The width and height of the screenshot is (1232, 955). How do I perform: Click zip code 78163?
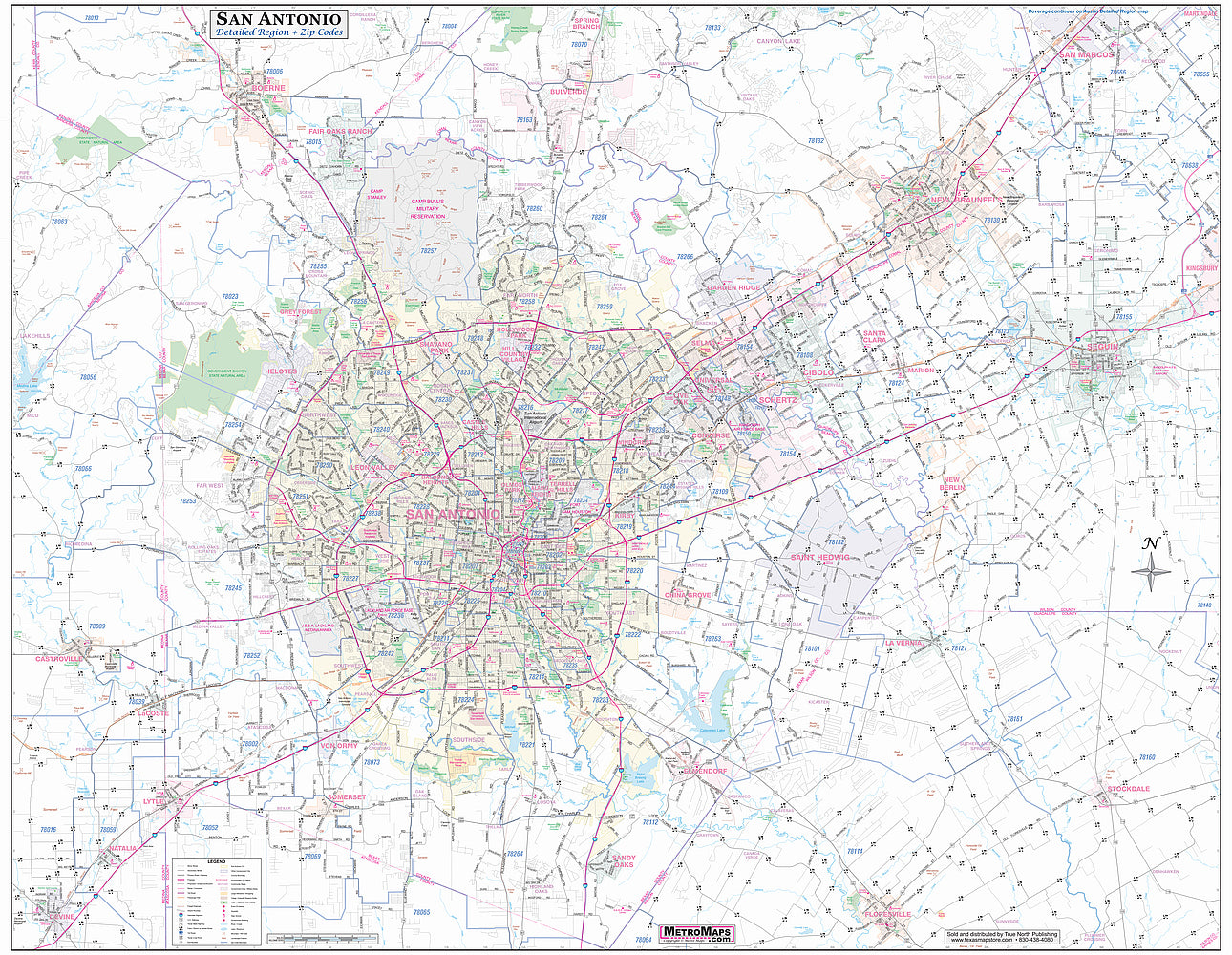525,120
